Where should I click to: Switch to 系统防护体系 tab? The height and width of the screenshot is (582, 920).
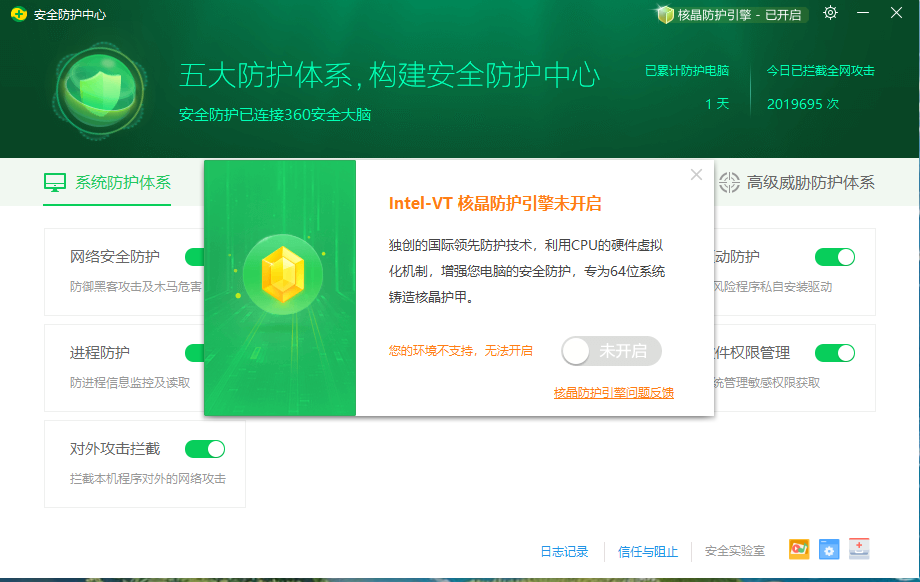pyautogui.click(x=107, y=182)
